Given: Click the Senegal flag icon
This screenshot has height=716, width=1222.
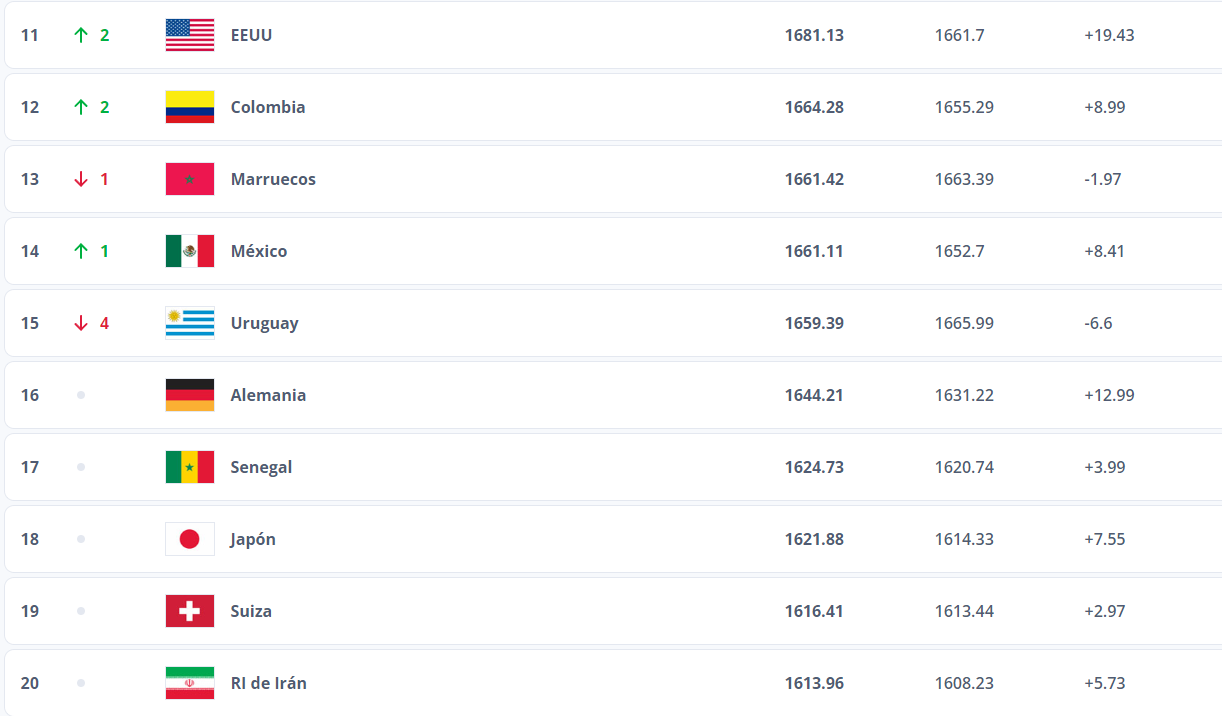Looking at the screenshot, I should click(x=190, y=467).
